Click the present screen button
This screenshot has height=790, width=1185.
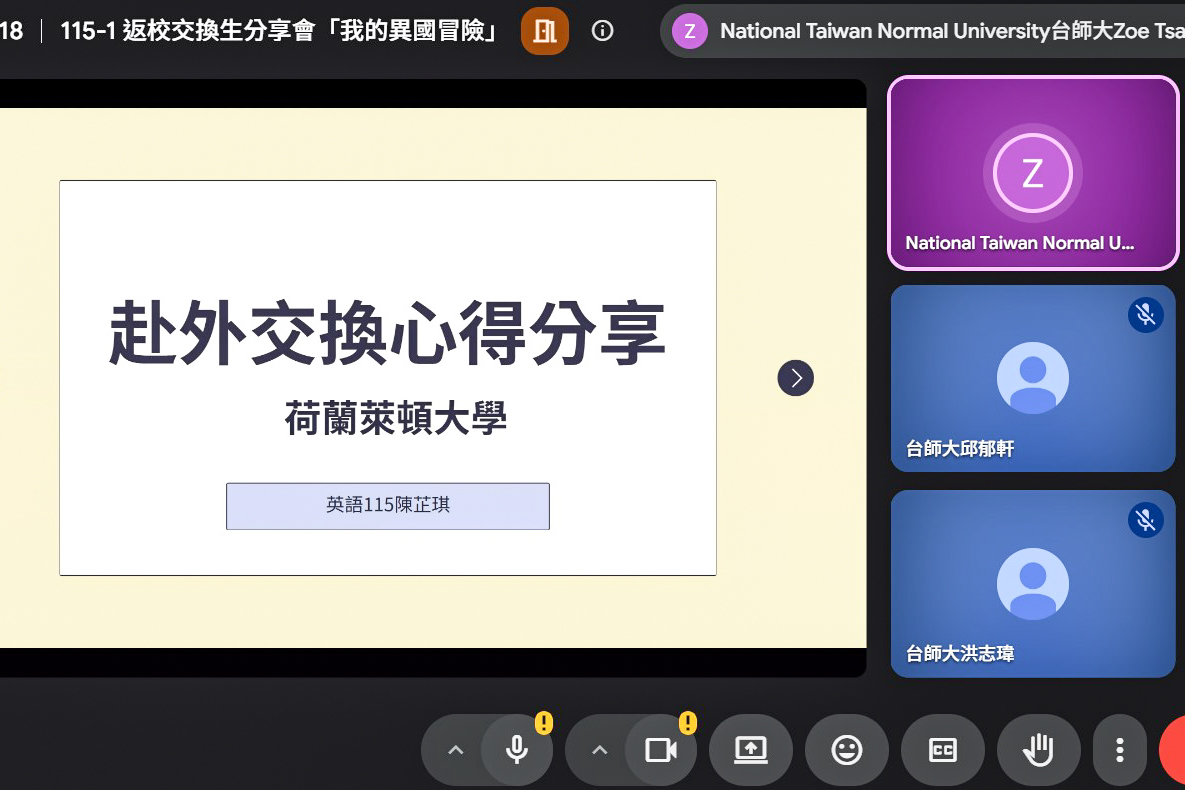point(750,751)
